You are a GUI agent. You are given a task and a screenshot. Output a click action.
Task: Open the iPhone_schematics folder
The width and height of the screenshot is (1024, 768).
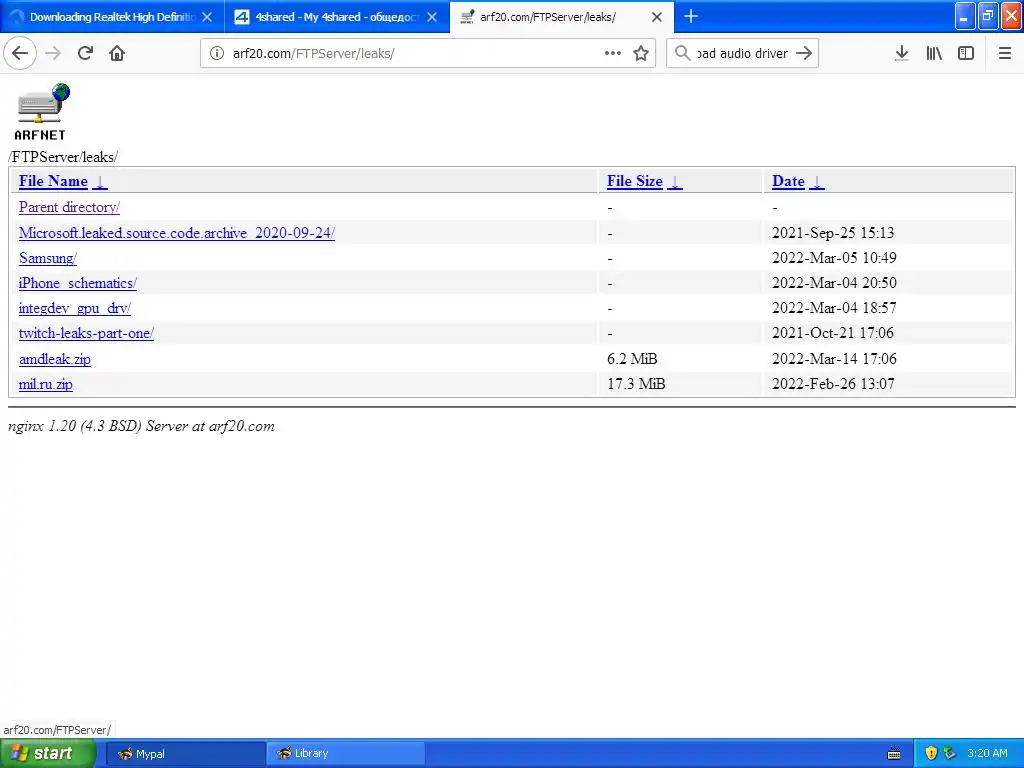tap(78, 283)
